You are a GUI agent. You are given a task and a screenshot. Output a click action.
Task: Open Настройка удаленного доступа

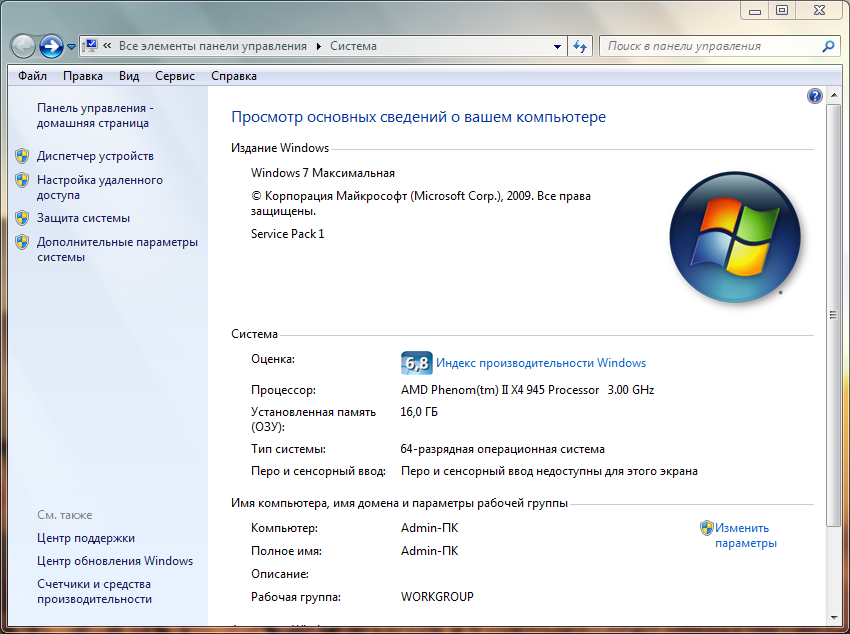[100, 187]
